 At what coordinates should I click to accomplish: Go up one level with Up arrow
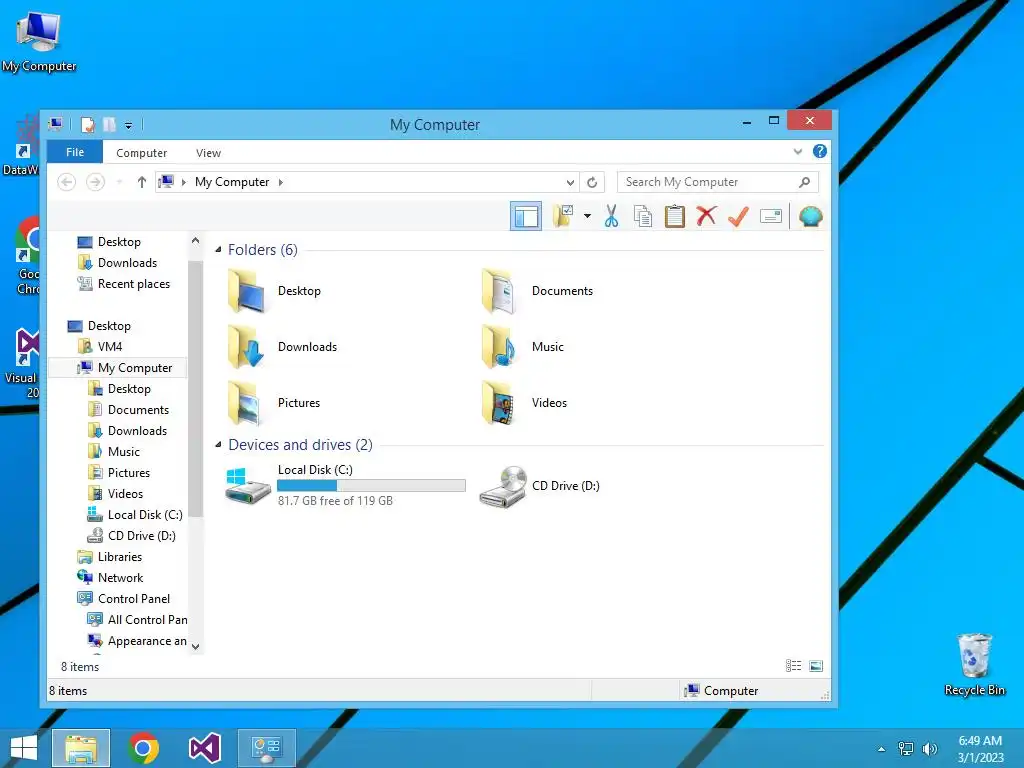pyautogui.click(x=142, y=182)
